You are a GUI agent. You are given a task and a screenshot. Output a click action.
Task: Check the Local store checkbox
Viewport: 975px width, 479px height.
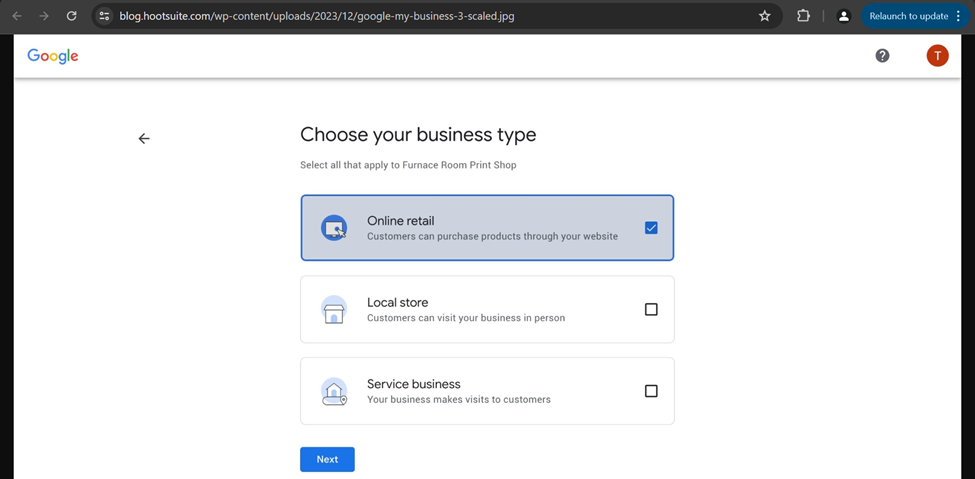click(x=651, y=309)
